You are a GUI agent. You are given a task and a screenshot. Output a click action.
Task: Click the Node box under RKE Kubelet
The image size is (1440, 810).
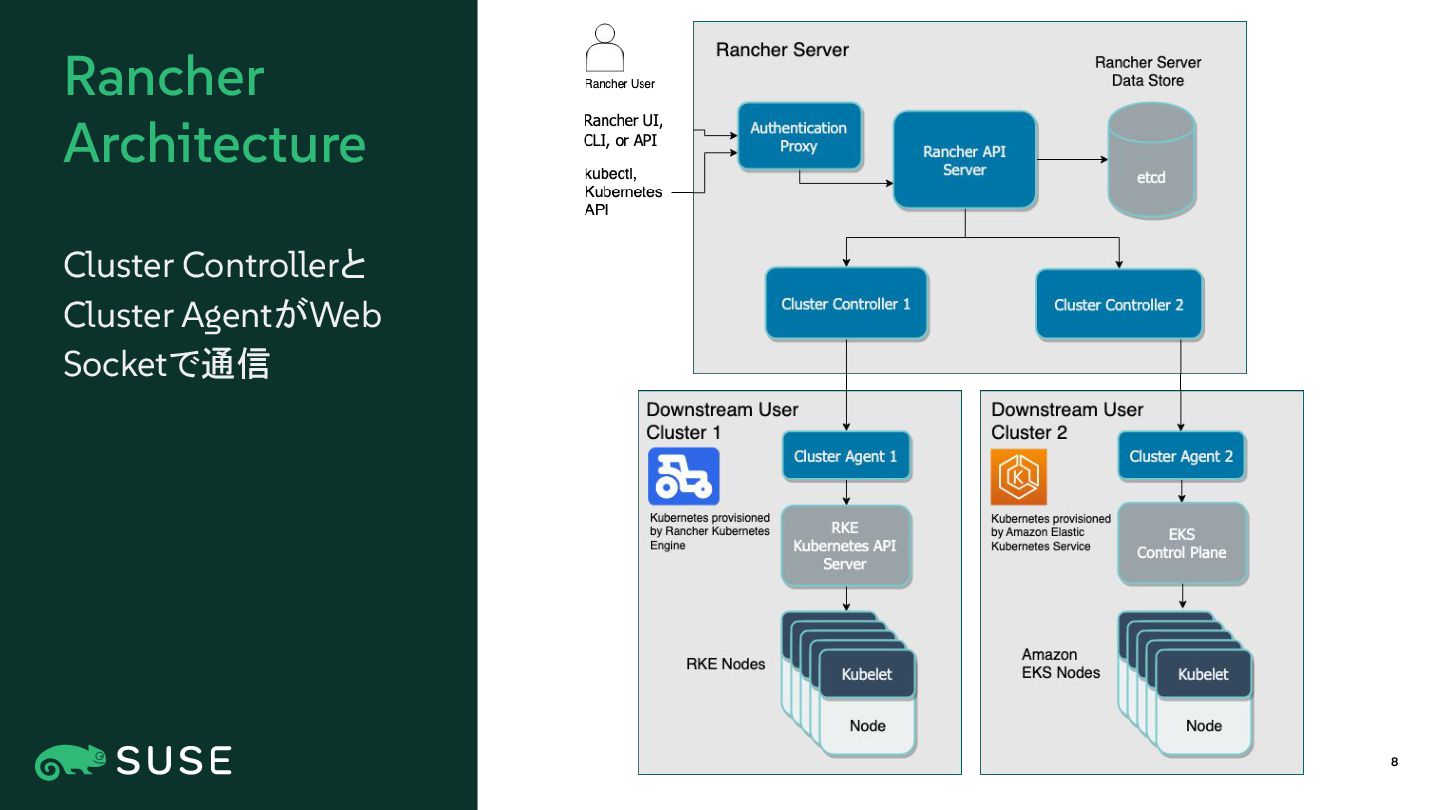867,726
